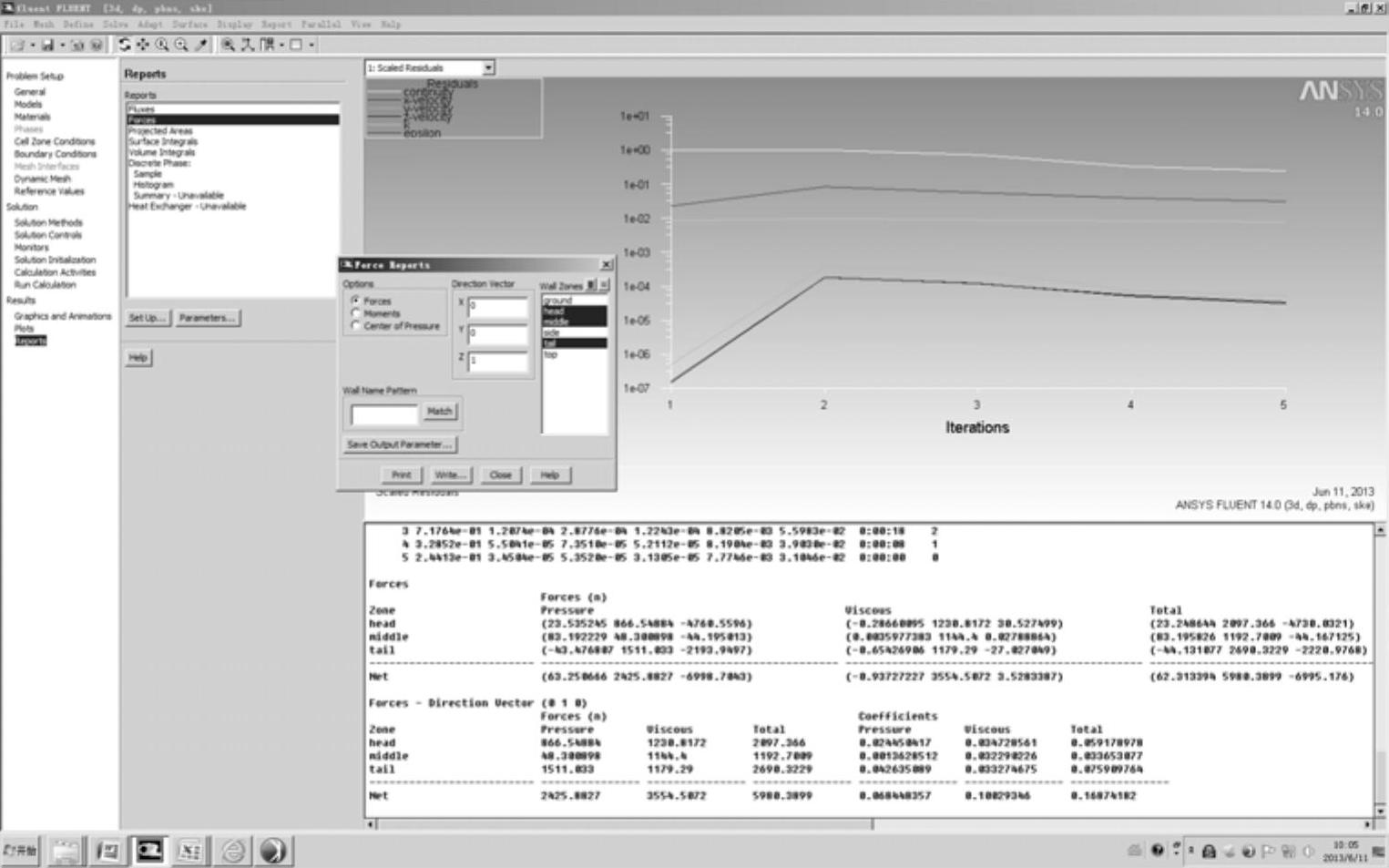Select the zoom to area tool
Screen dimensions: 1389x868
[181, 45]
